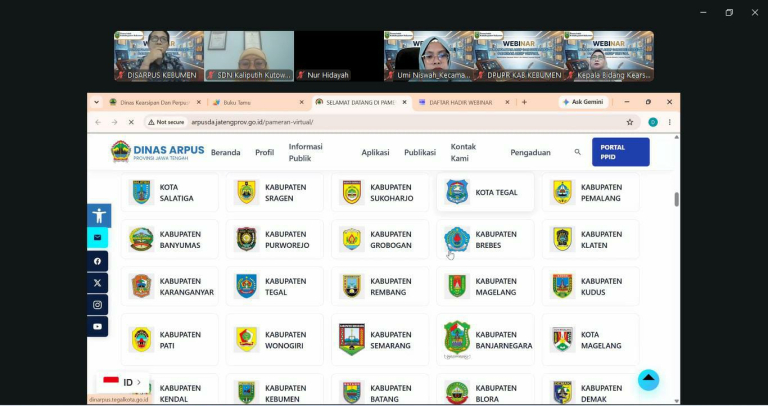
Task: Select the Nur Hidayah participant tile
Action: tap(338, 56)
